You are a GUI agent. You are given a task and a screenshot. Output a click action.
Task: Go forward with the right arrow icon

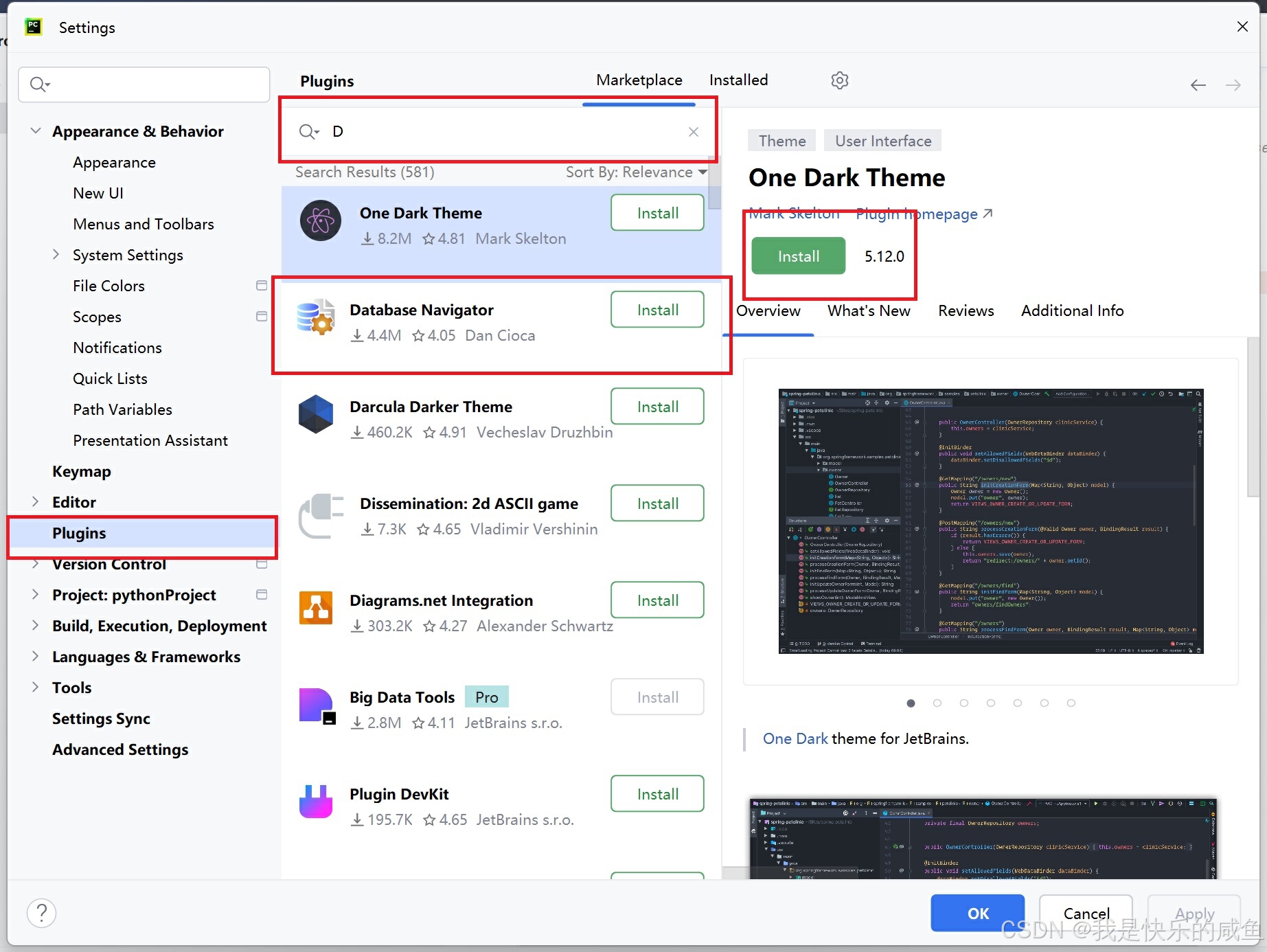1233,84
